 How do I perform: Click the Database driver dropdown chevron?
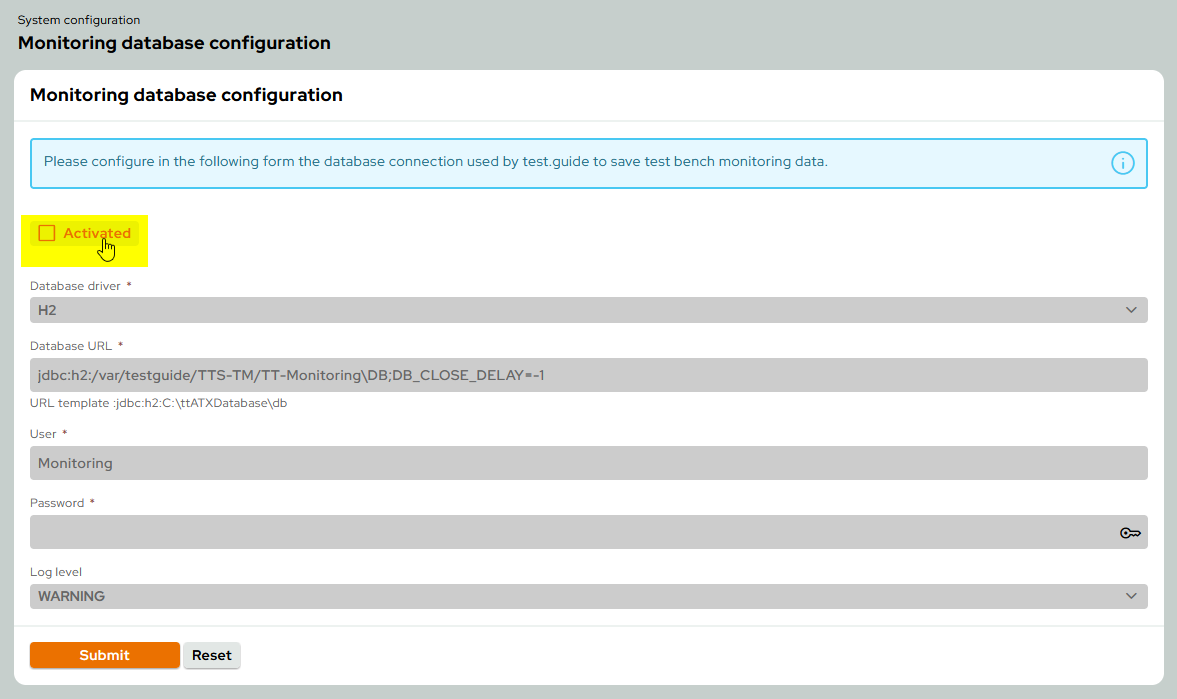point(1133,310)
